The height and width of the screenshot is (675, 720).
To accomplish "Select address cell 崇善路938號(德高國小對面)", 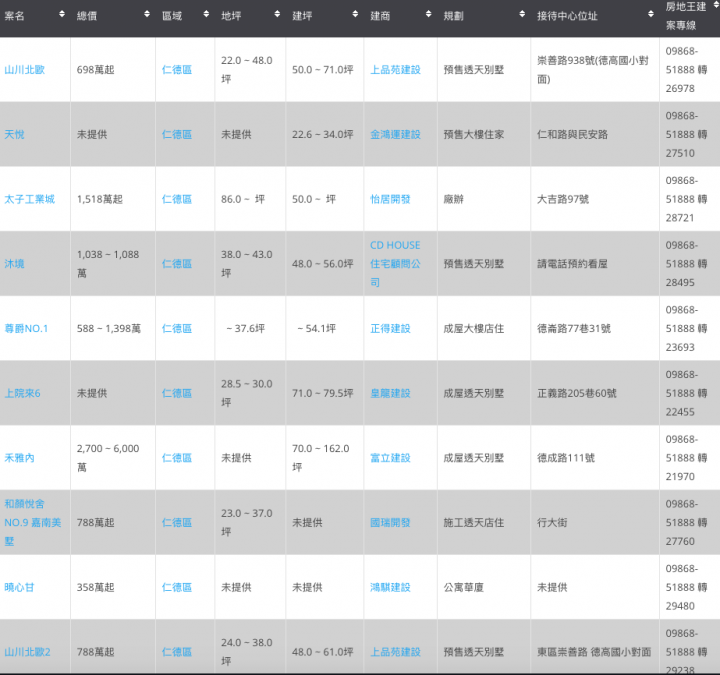I will pyautogui.click(x=593, y=70).
